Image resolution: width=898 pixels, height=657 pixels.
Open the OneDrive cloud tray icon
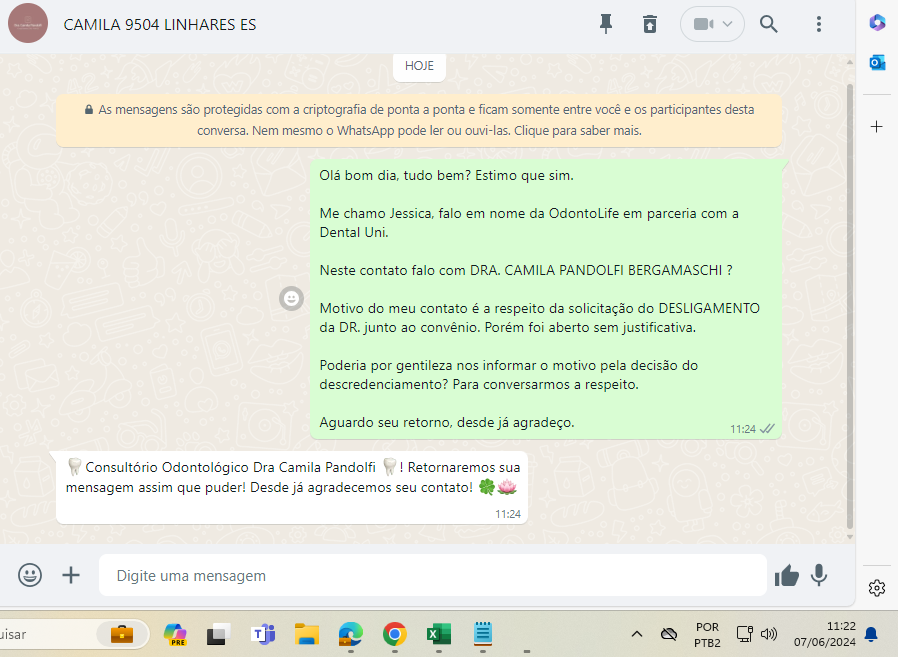point(668,634)
